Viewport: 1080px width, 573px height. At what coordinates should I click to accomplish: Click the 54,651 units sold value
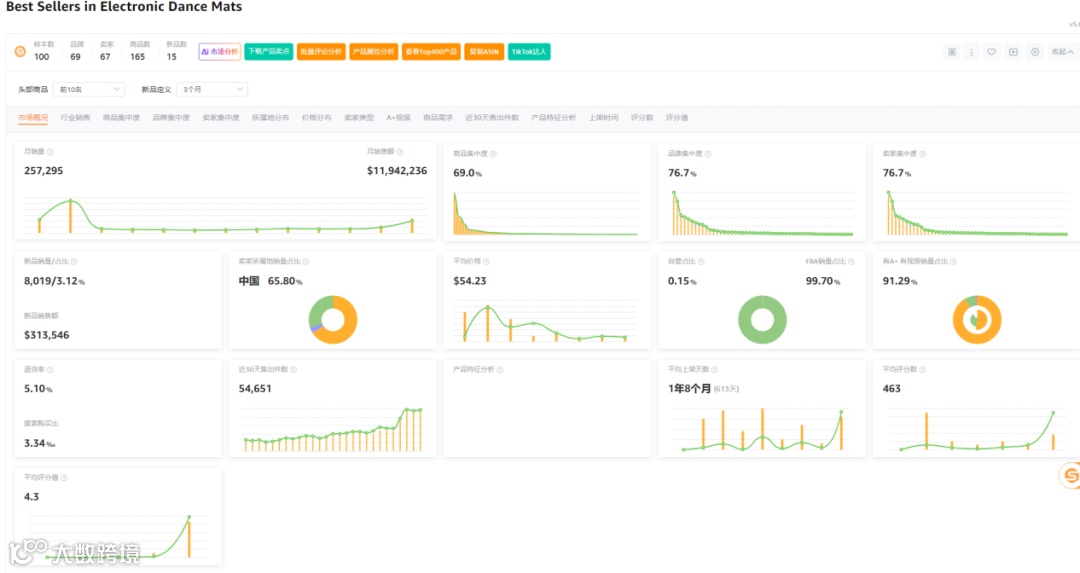[x=255, y=388]
